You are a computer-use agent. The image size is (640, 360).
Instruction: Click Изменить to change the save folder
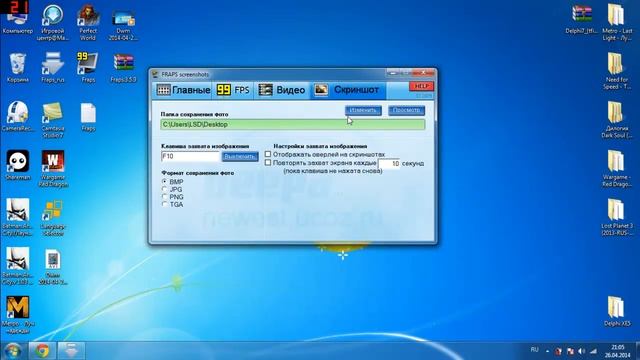363,110
